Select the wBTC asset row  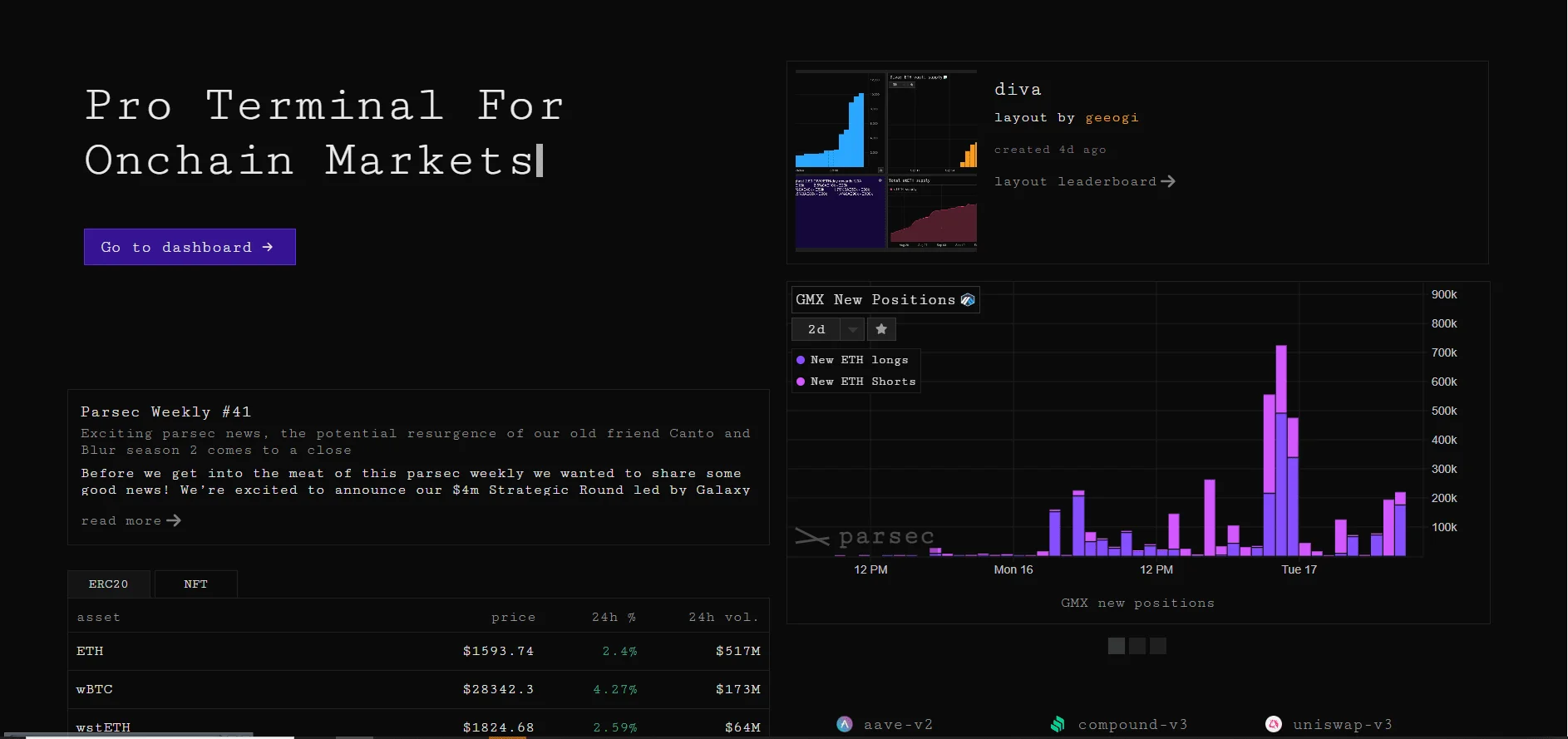(x=418, y=689)
